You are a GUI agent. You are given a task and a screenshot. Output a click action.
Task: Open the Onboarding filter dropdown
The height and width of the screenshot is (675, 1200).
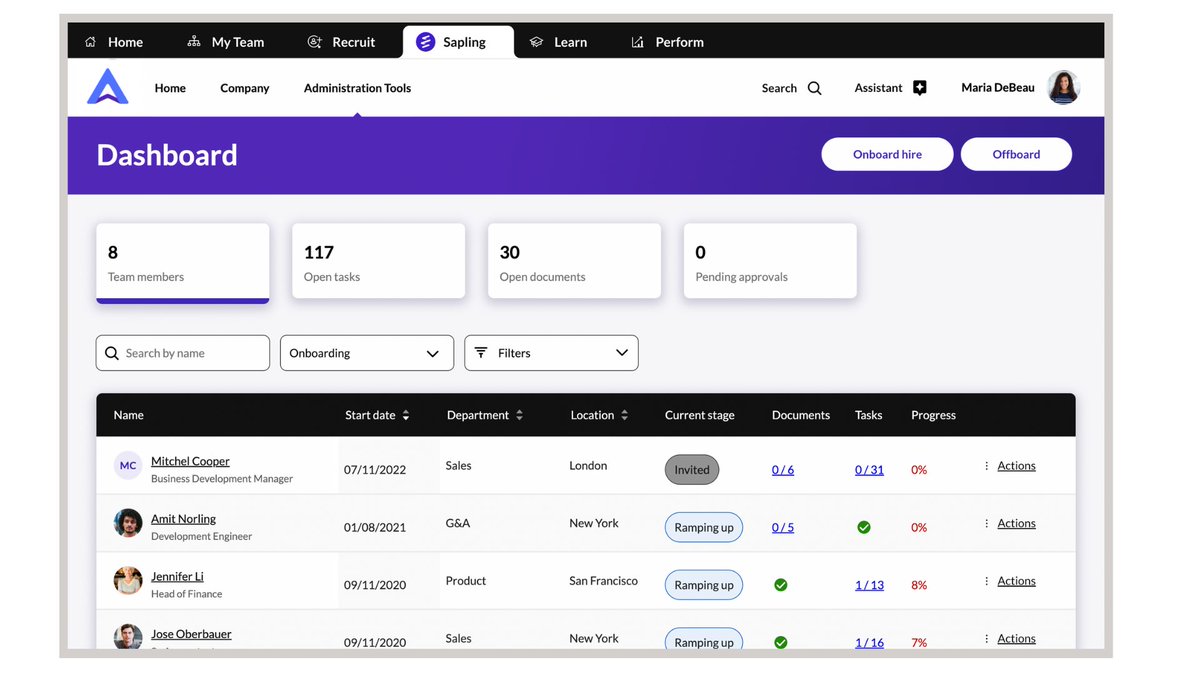(x=366, y=353)
